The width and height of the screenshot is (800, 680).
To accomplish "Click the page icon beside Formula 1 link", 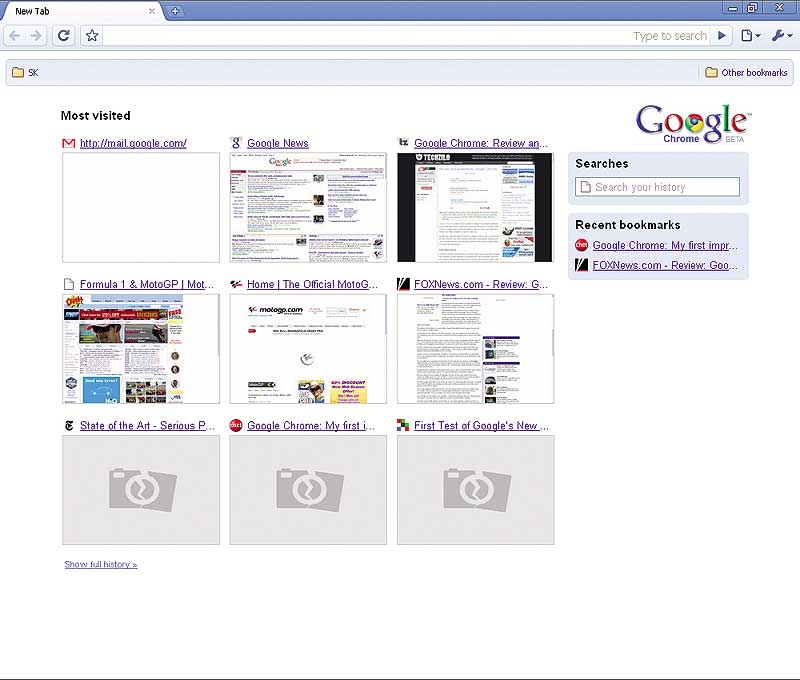I will (68, 284).
